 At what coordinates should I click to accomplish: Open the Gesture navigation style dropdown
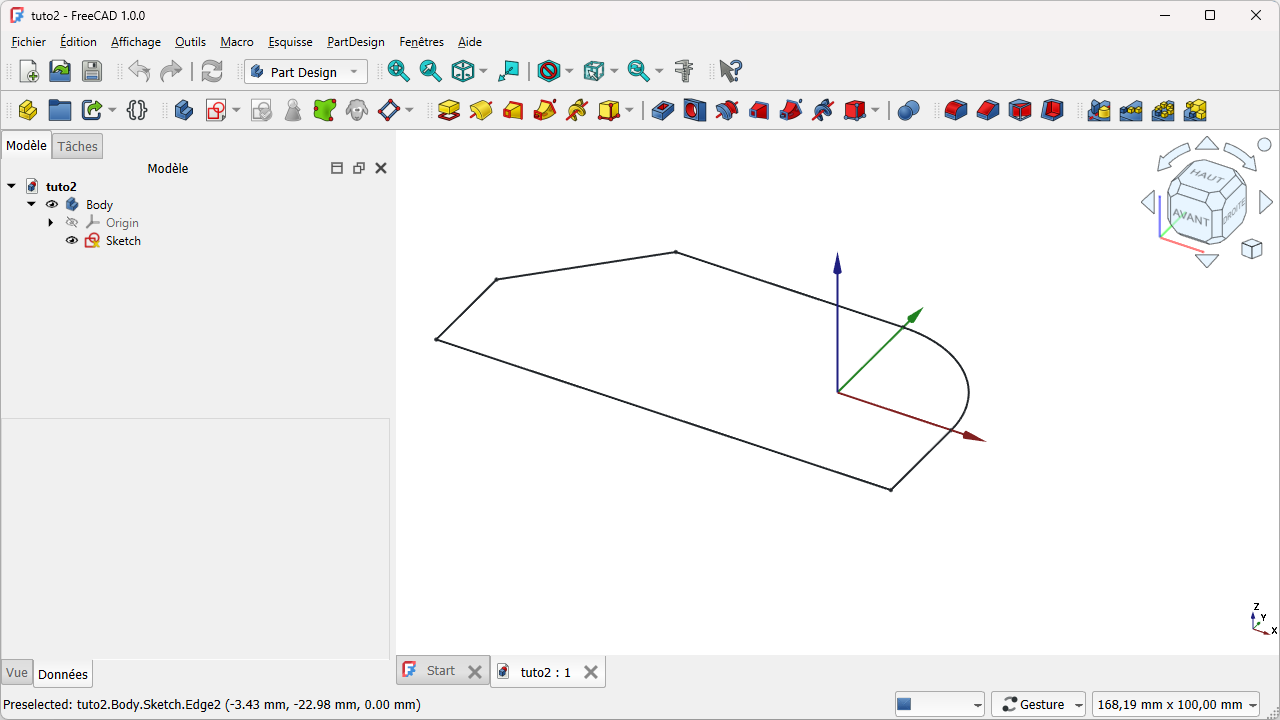tap(1042, 705)
